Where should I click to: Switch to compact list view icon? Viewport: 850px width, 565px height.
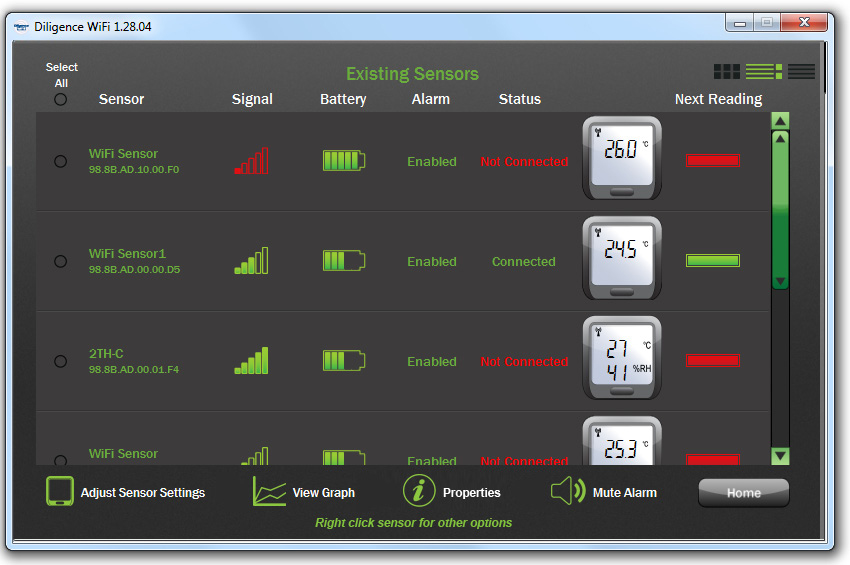[x=801, y=72]
